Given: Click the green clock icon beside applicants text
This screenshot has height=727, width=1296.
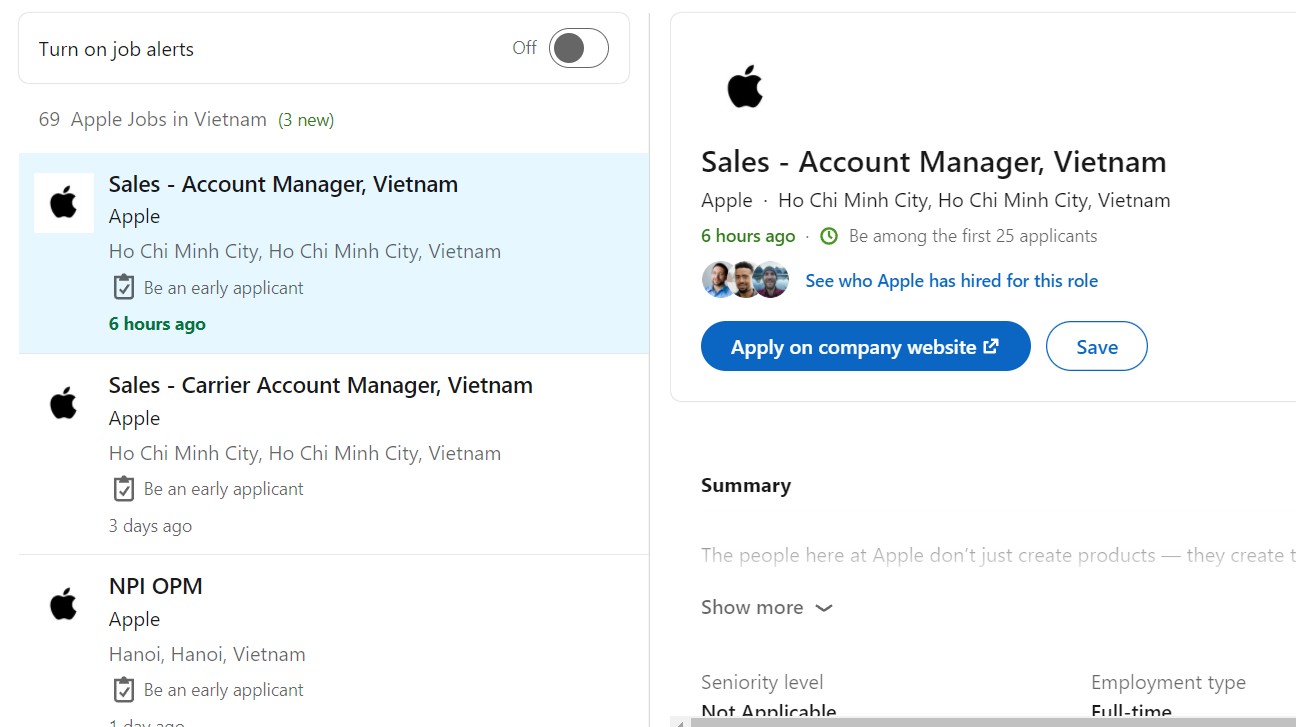Looking at the screenshot, I should (828, 236).
